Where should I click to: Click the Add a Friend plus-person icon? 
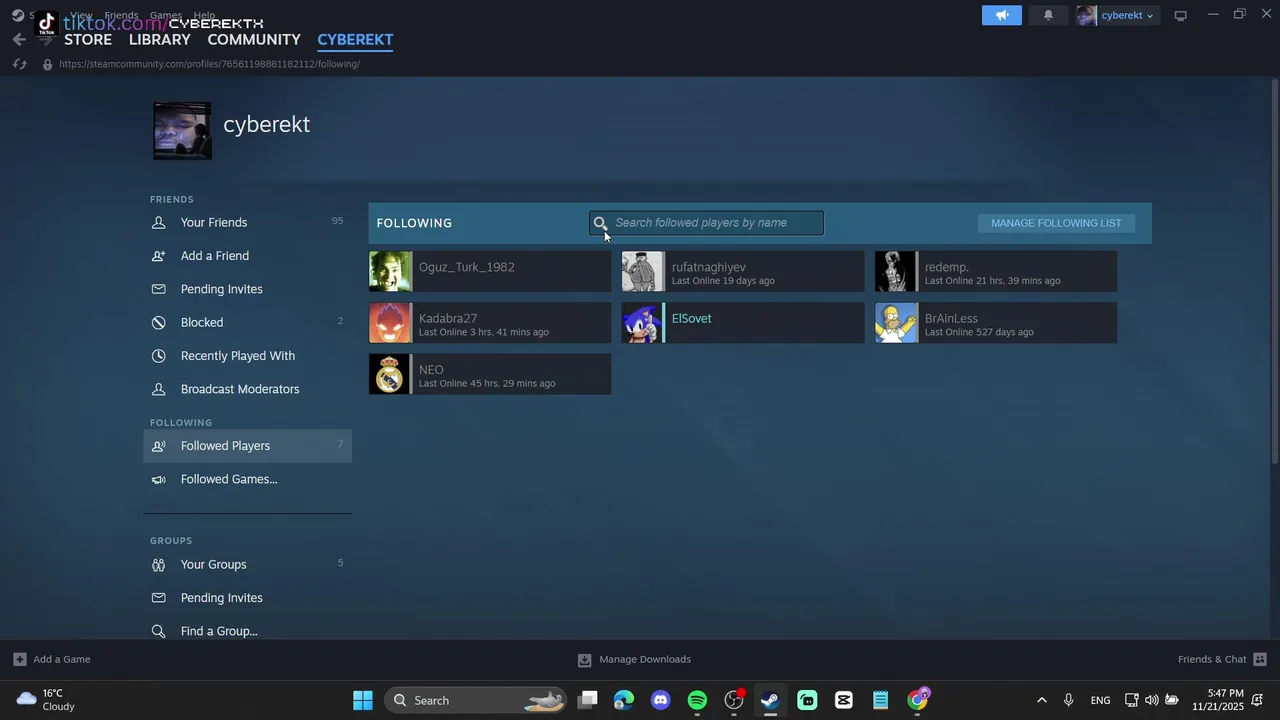point(158,256)
